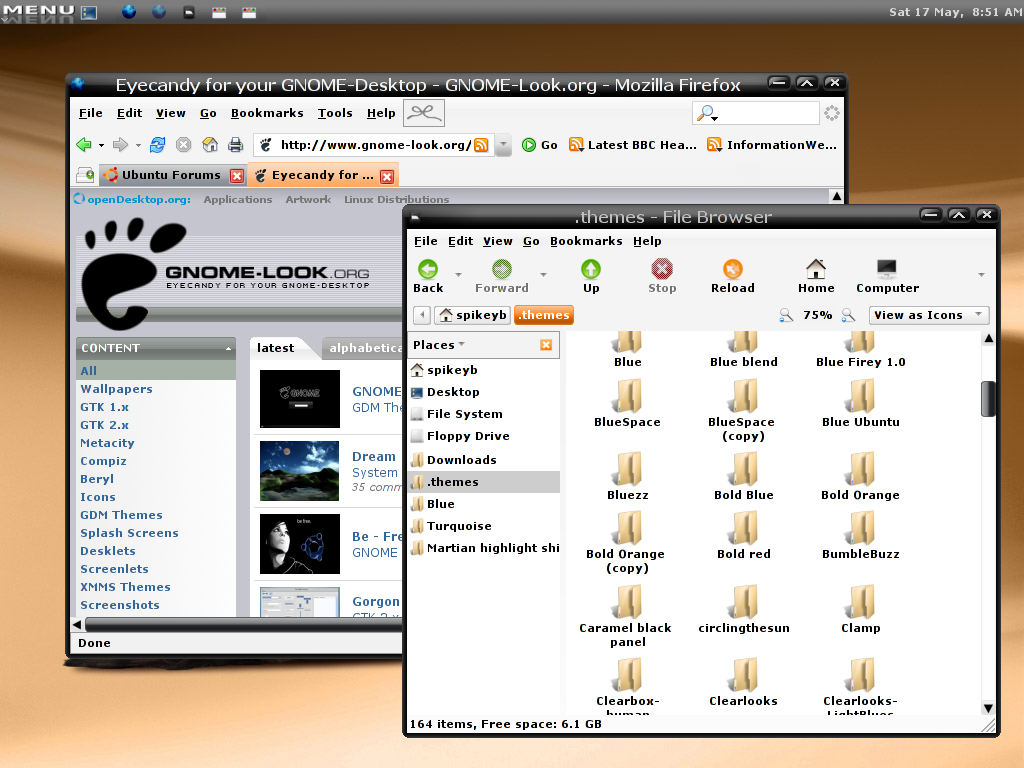Close the Ubuntu Forums tab

pos(237,176)
